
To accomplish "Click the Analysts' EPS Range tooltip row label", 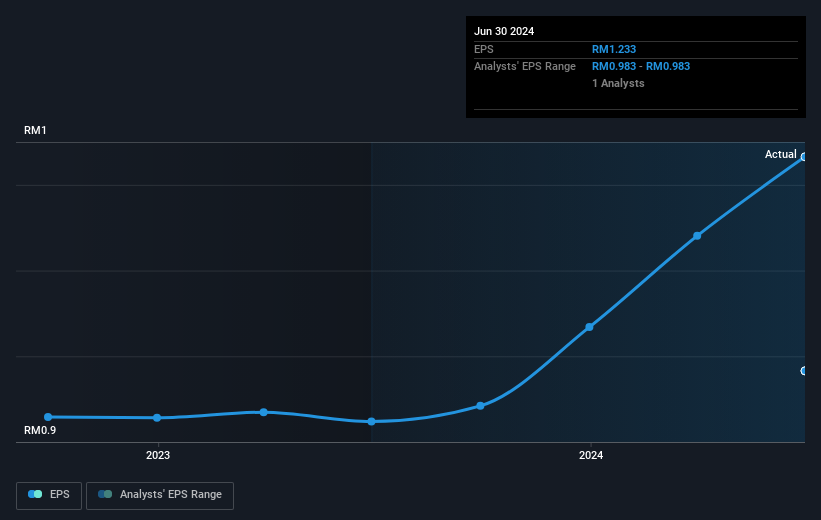I will coord(525,67).
